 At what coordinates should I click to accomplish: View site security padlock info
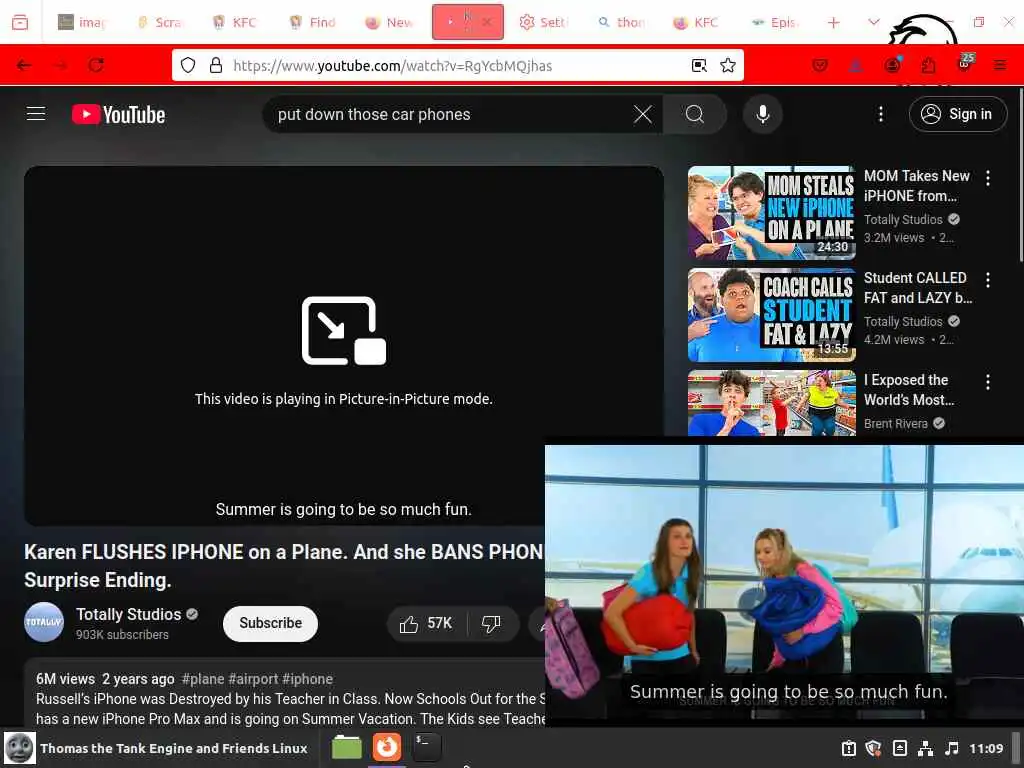pos(216,65)
